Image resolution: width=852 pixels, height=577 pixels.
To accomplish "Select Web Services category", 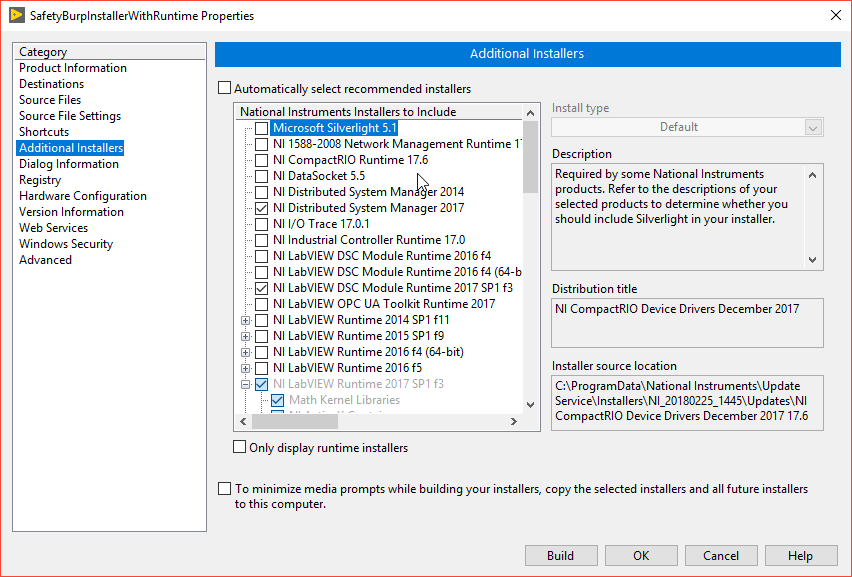I will pos(54,228).
